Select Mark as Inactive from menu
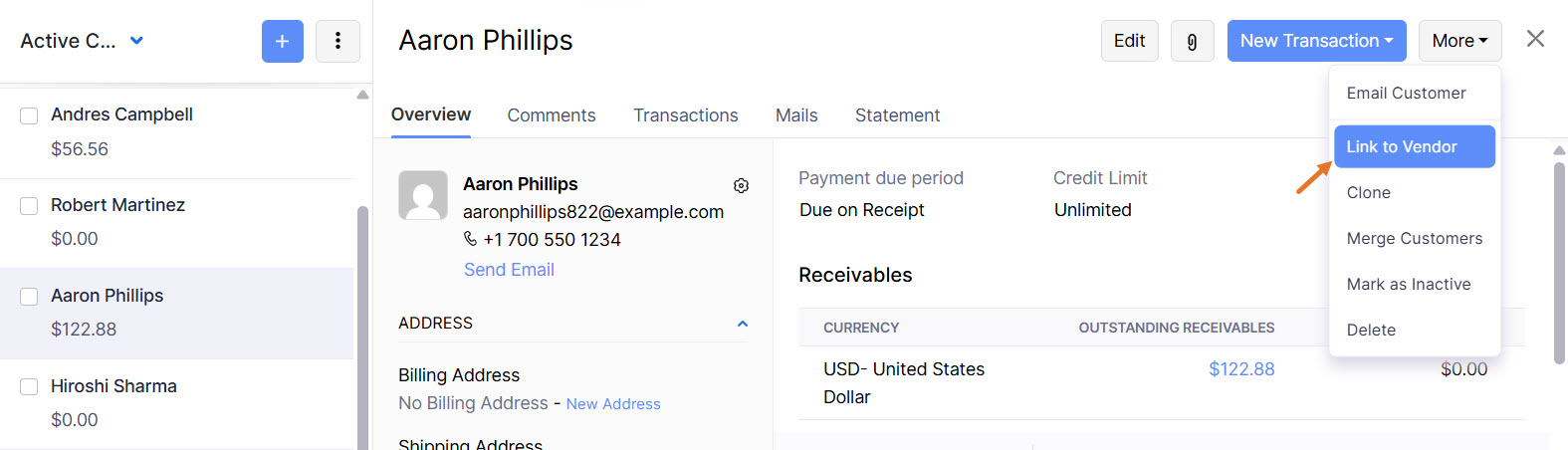This screenshot has height=450, width=1568. 1409,284
